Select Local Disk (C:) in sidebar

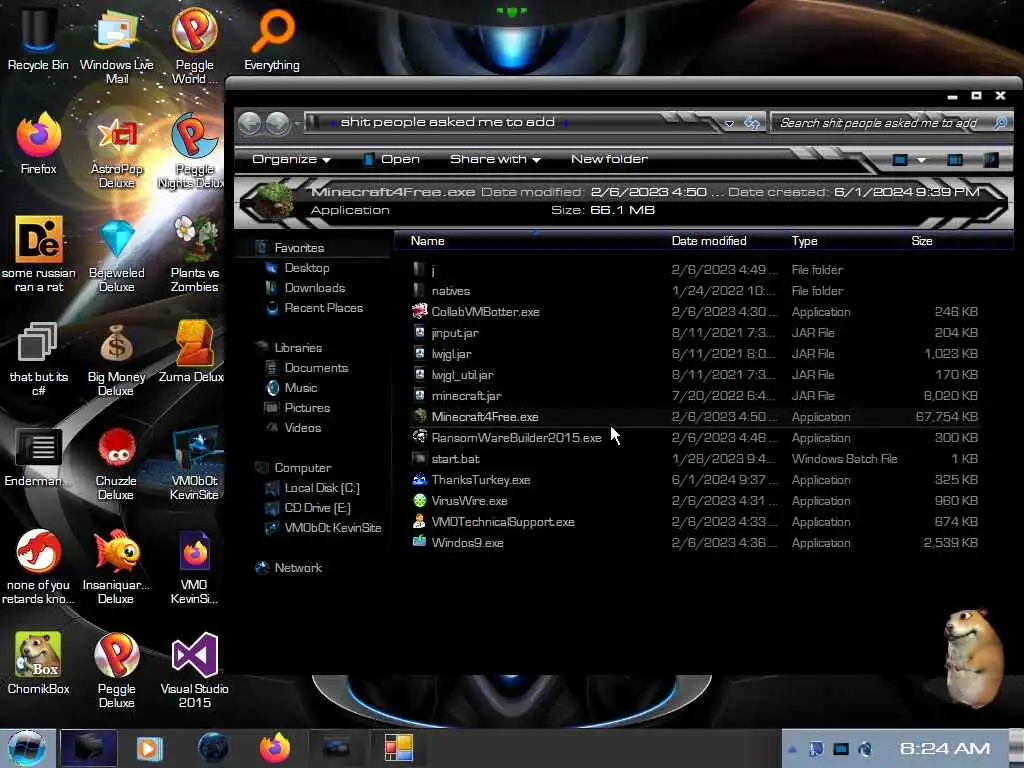coord(321,488)
